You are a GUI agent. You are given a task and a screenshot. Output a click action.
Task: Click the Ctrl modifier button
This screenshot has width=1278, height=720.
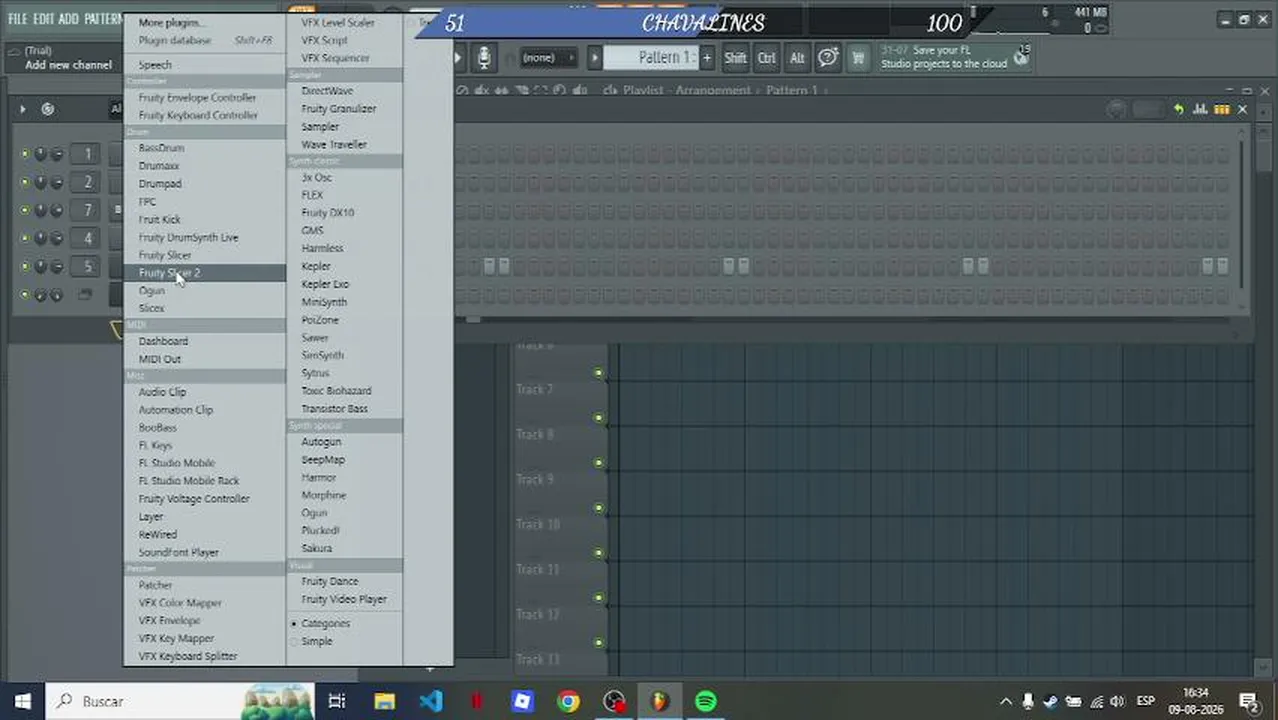767,58
